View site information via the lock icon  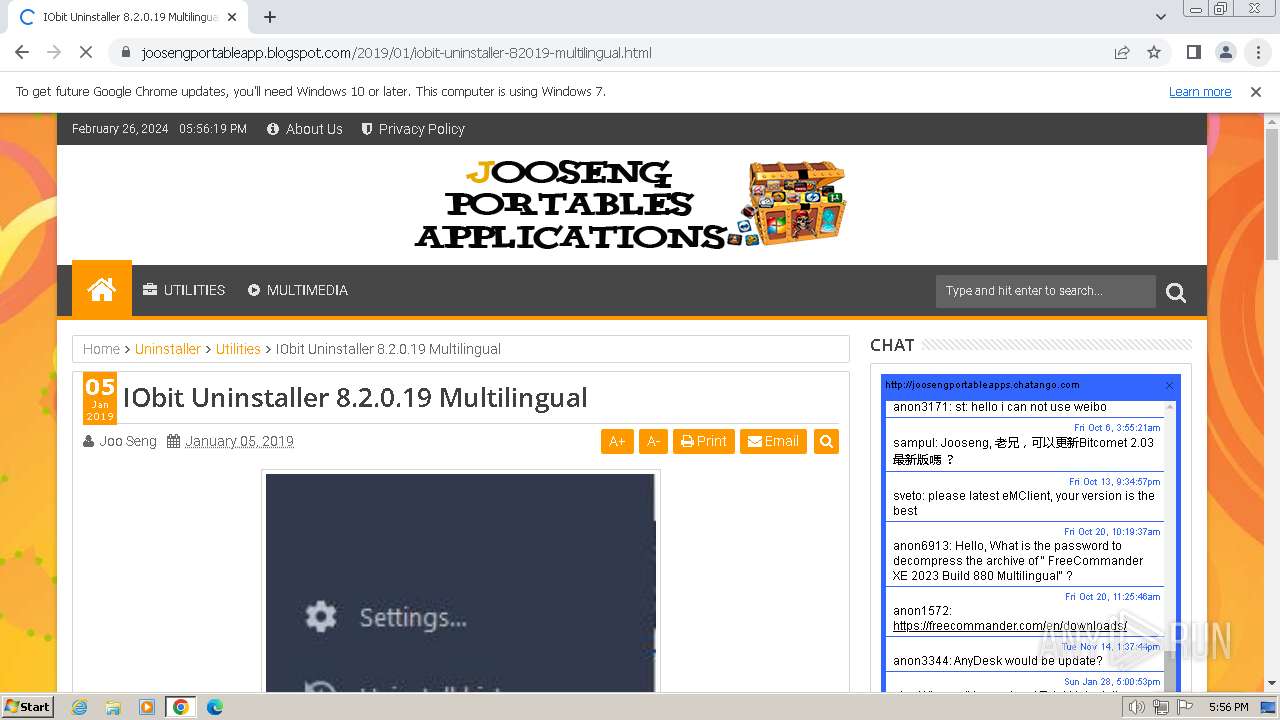pos(125,52)
